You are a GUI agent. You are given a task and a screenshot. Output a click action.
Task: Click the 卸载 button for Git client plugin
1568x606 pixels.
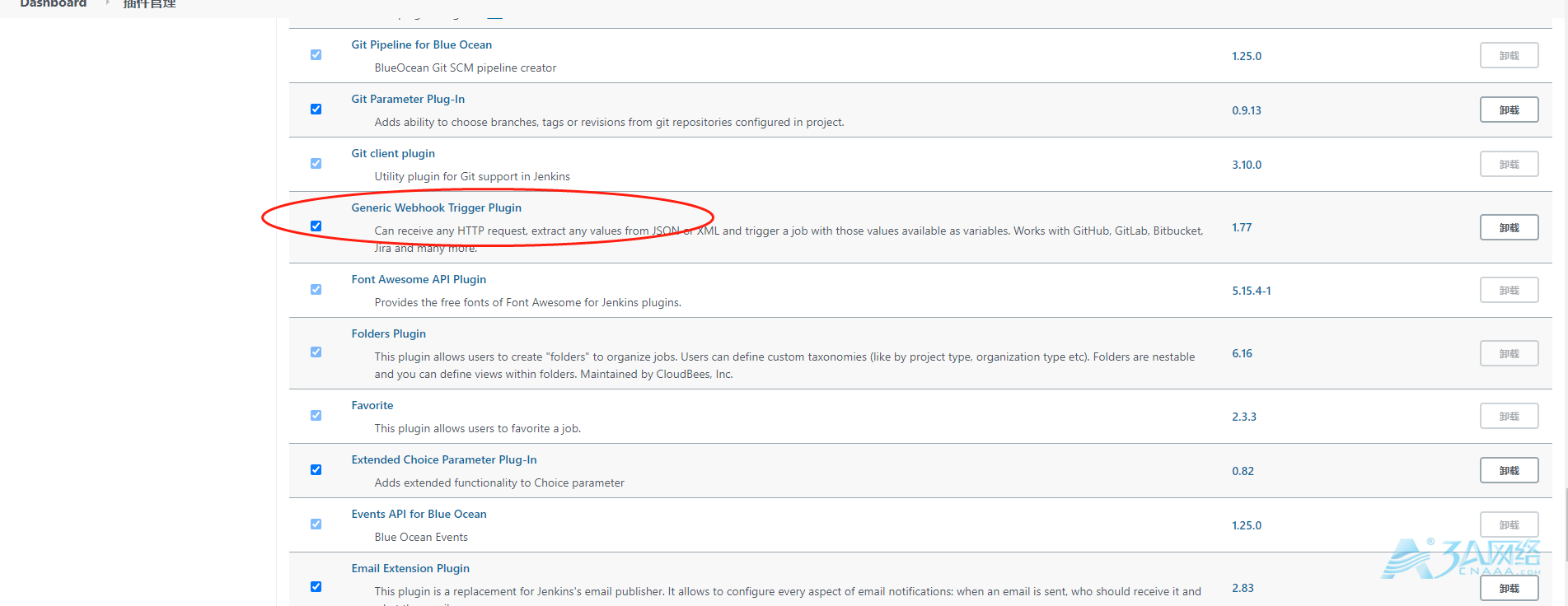(1509, 165)
